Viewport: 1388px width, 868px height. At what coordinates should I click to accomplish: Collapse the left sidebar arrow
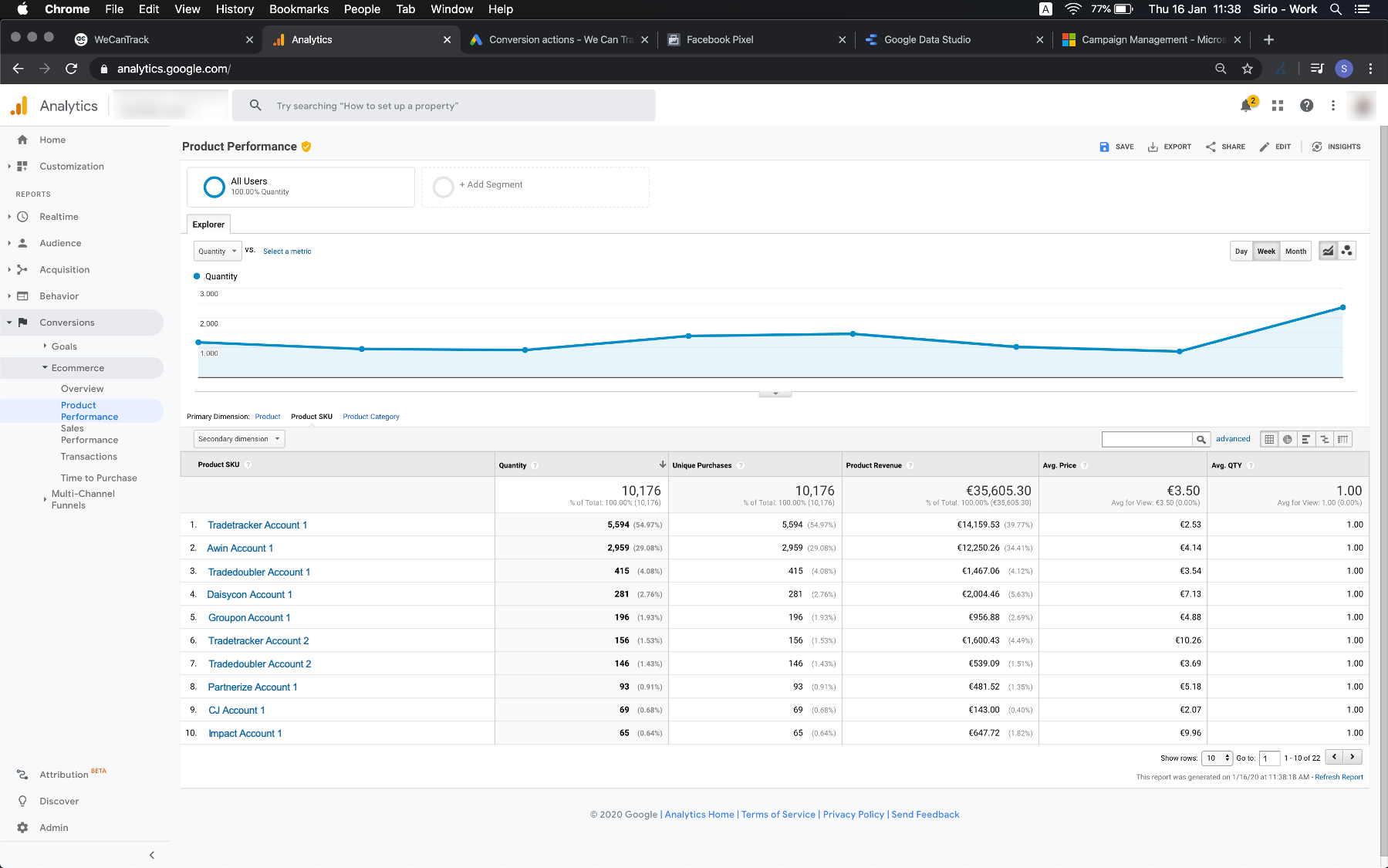point(152,855)
